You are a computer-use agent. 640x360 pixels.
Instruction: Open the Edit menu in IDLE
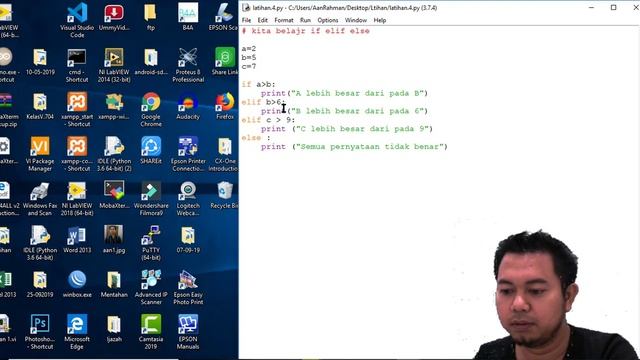point(262,20)
